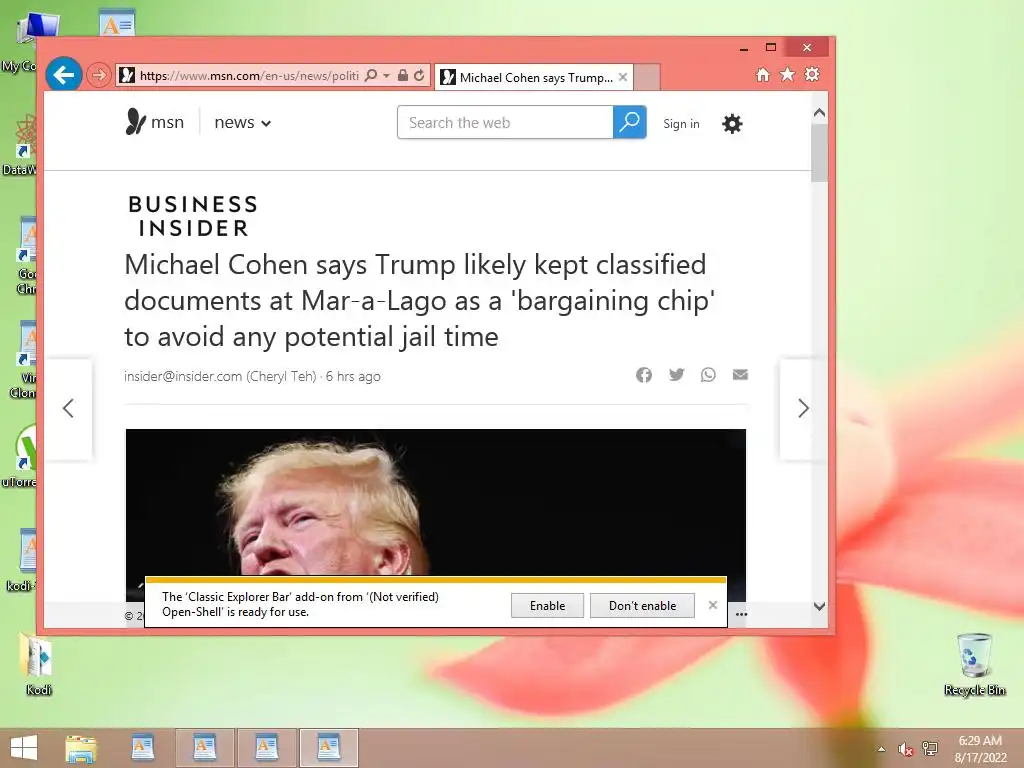
Task: Click the address bar search magnifier icon
Action: tap(371, 76)
